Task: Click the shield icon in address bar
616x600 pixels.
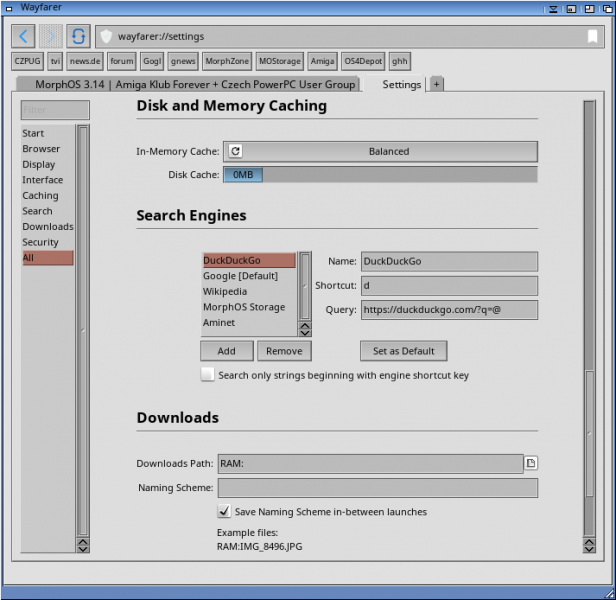Action: coord(106,37)
